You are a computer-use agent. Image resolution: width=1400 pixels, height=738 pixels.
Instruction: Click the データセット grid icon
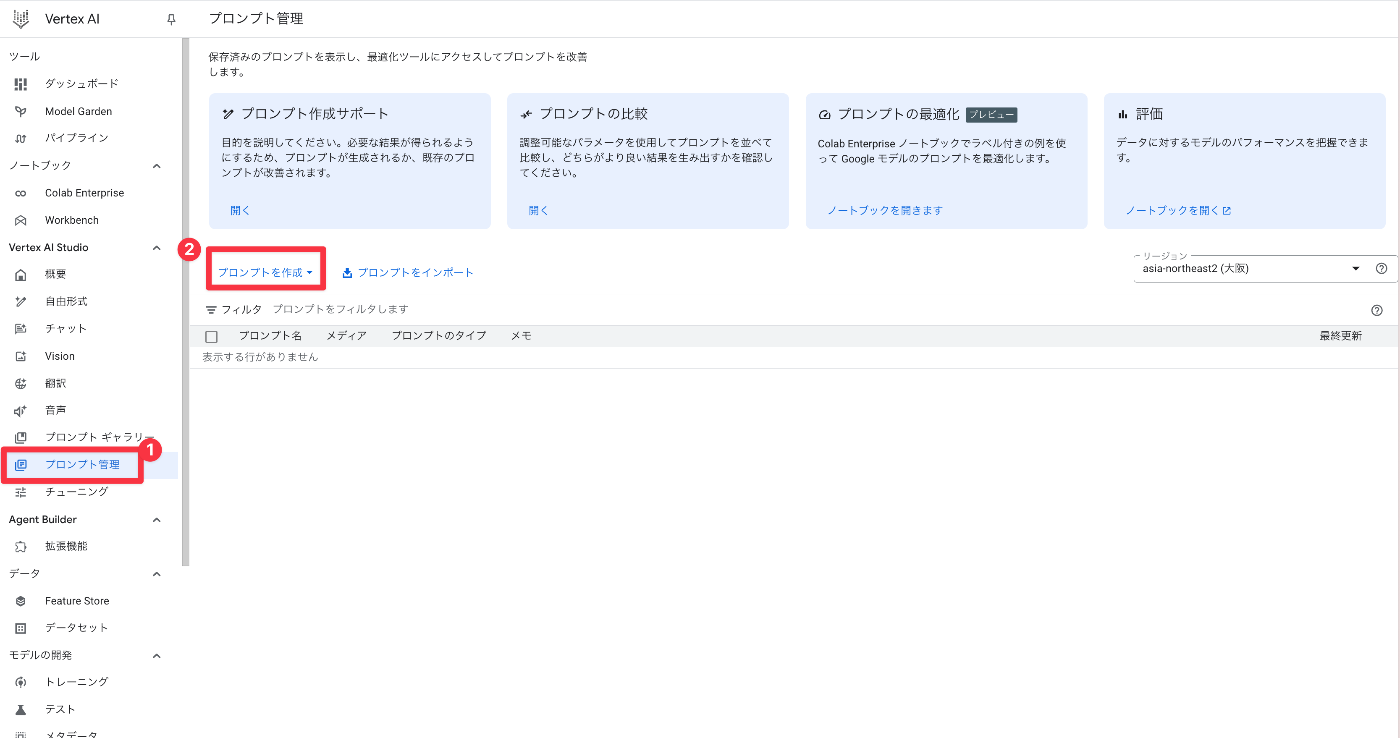point(21,628)
